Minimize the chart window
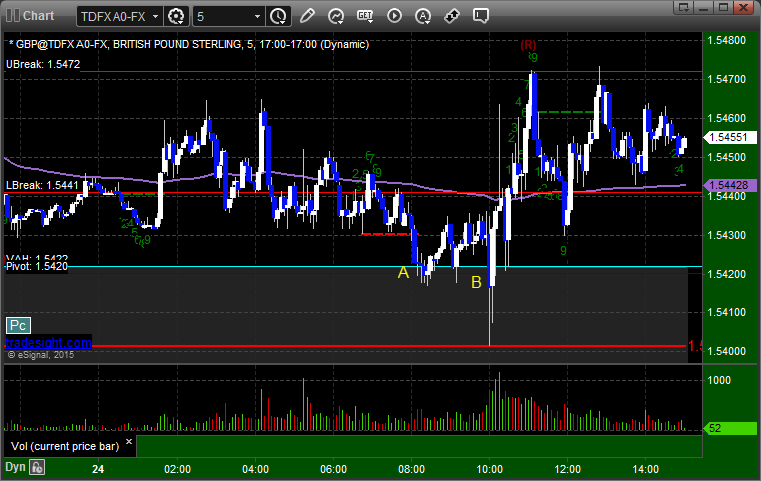The height and width of the screenshot is (481, 761). pyautogui.click(x=704, y=7)
